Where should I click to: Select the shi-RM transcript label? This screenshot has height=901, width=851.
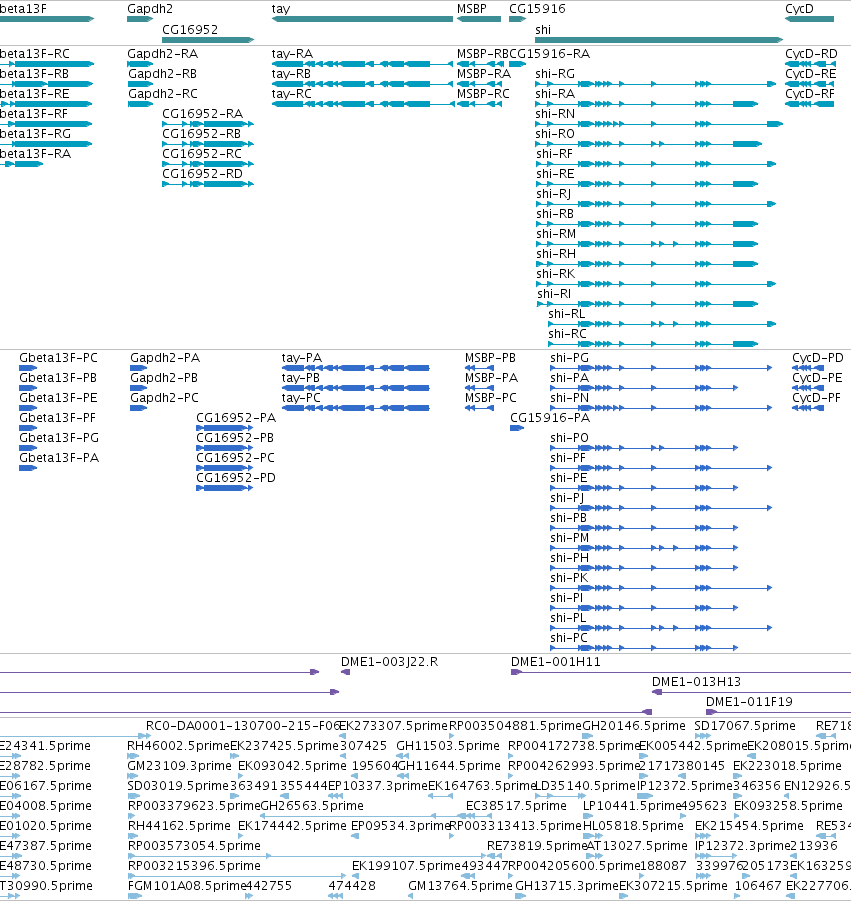pyautogui.click(x=556, y=234)
